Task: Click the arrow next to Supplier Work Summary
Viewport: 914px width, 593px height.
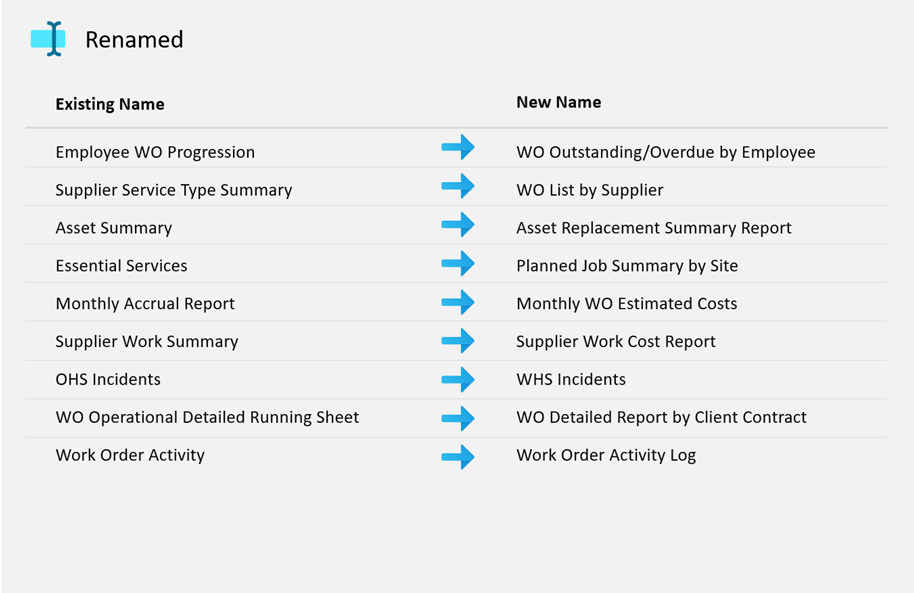Action: 458,340
